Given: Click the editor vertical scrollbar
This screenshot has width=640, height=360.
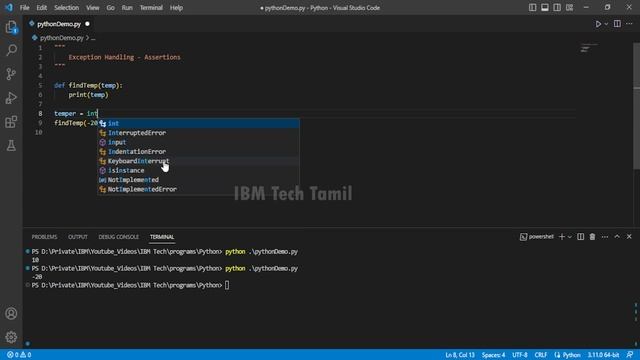Looking at the screenshot, I should click(636, 105).
